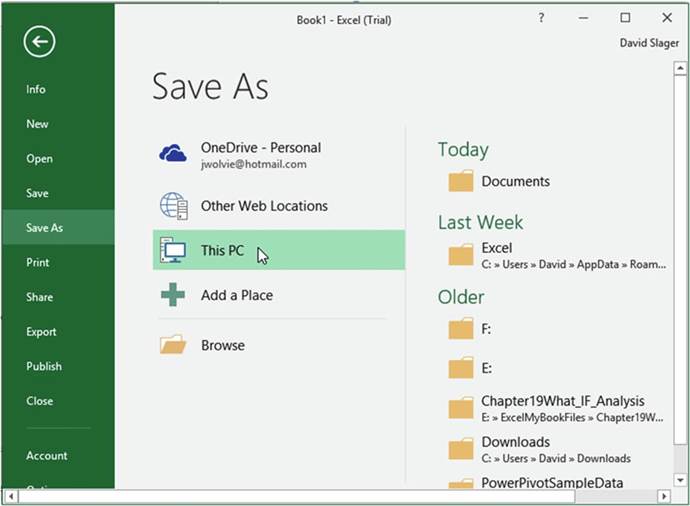The width and height of the screenshot is (690, 506).
Task: Click the Help question mark icon
Action: pyautogui.click(x=541, y=18)
